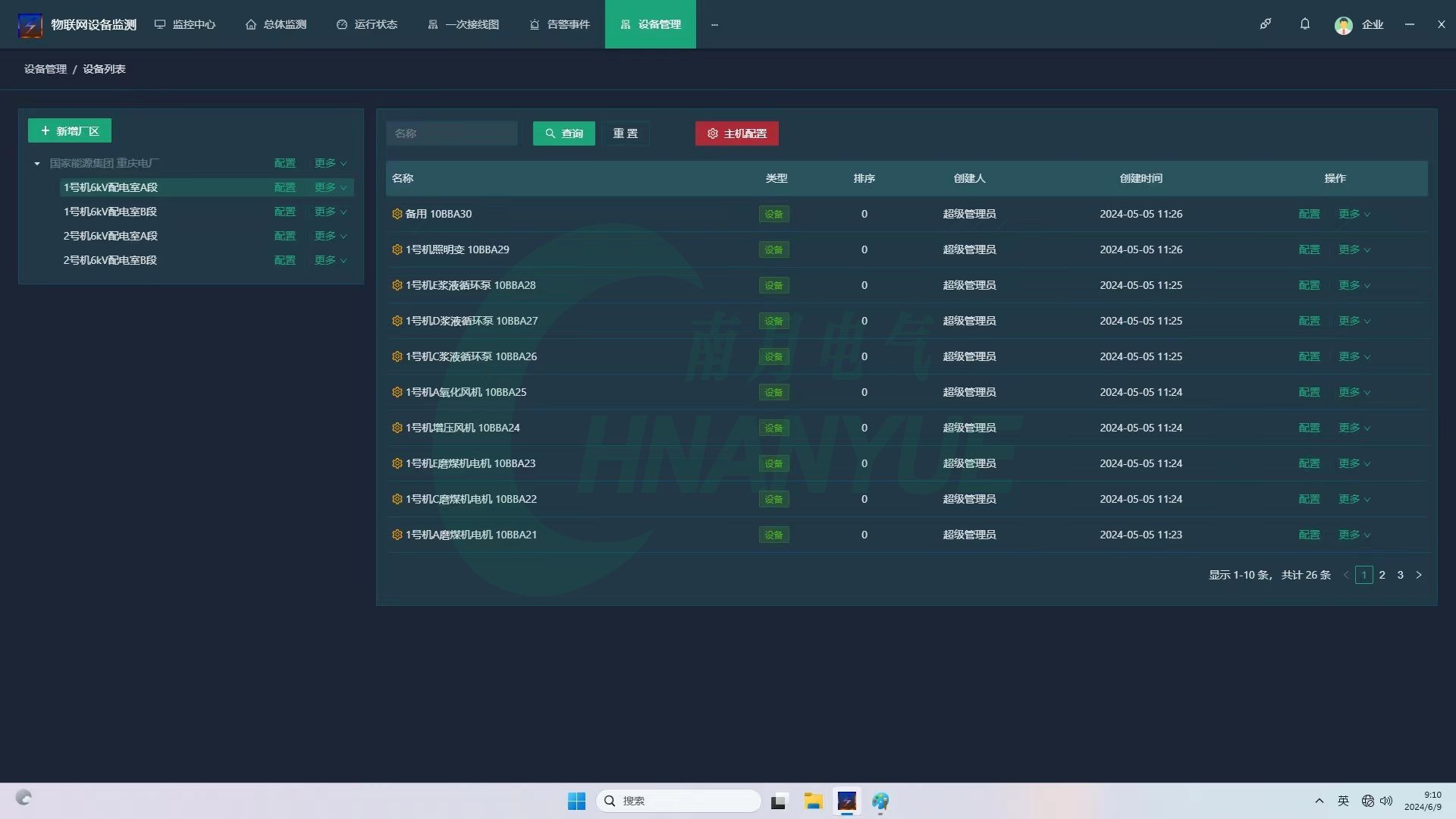1456x819 pixels.
Task: Click the weather widget icon in taskbar
Action: pos(24,798)
